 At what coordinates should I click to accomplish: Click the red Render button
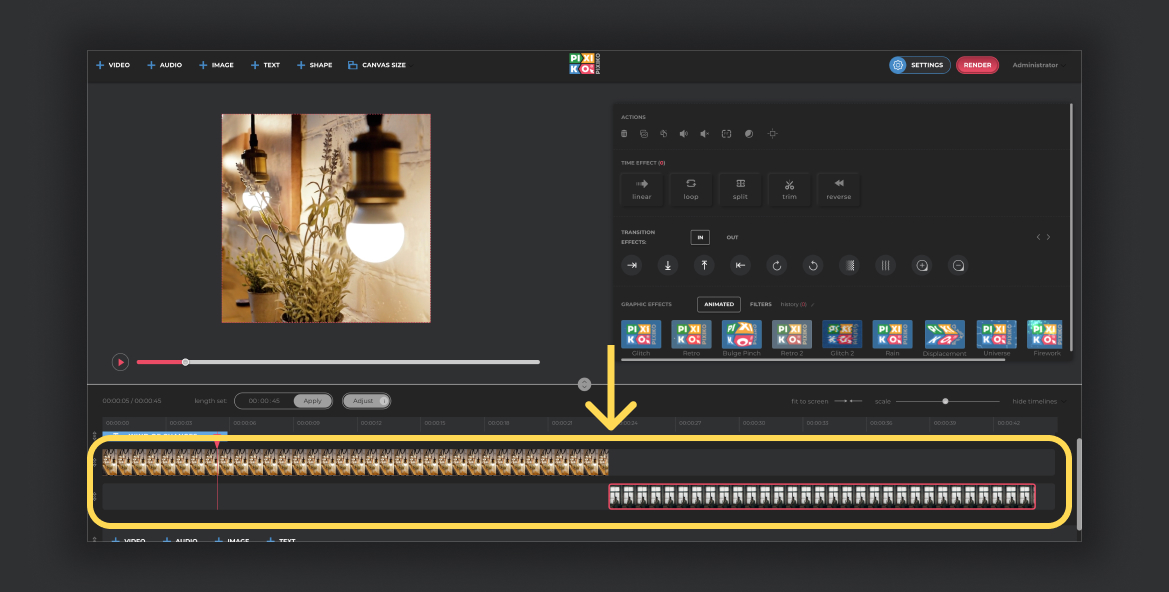pyautogui.click(x=977, y=65)
